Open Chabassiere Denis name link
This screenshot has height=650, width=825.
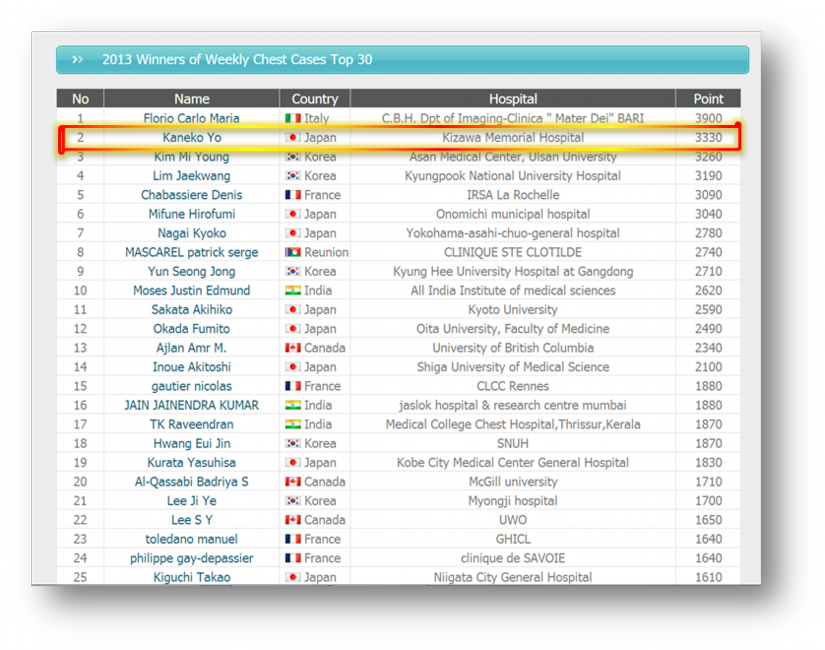tap(192, 195)
